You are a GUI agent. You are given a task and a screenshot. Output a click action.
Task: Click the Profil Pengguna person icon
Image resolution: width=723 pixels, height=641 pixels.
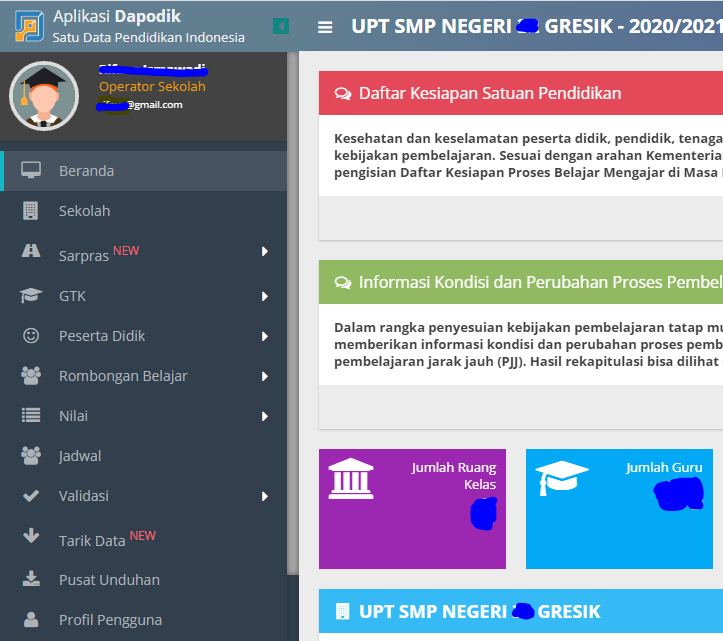click(31, 619)
